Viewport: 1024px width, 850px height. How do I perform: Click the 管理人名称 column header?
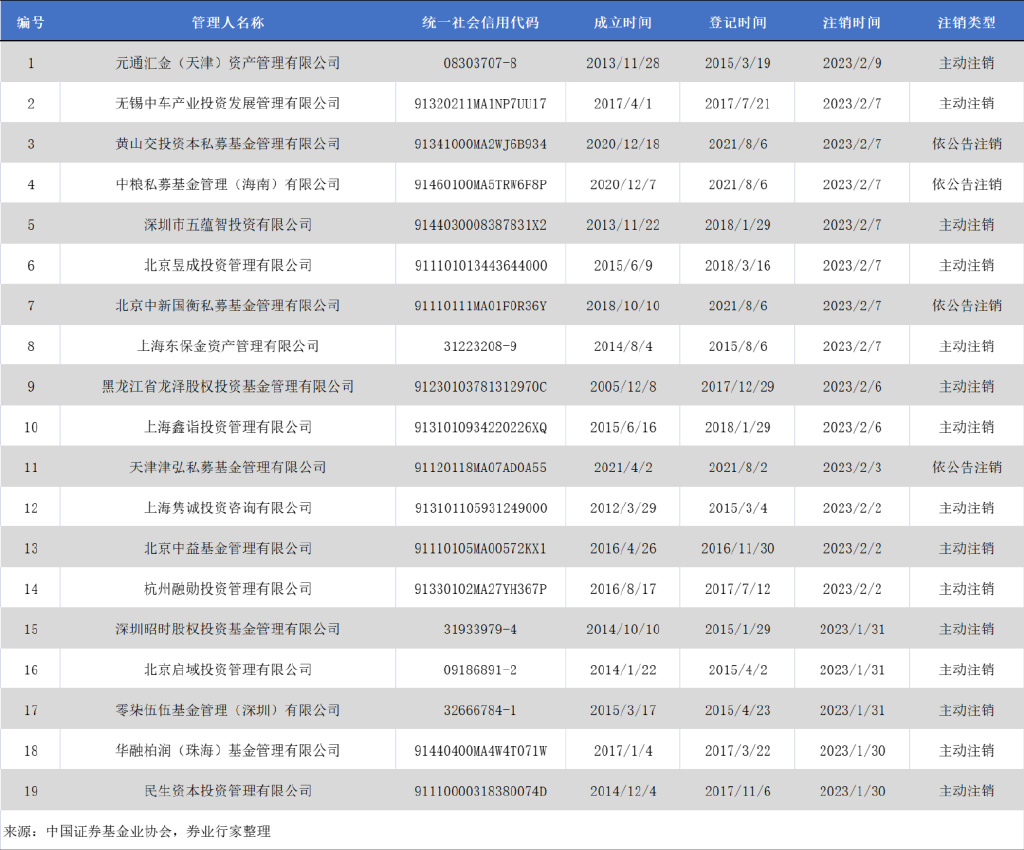pos(227,23)
